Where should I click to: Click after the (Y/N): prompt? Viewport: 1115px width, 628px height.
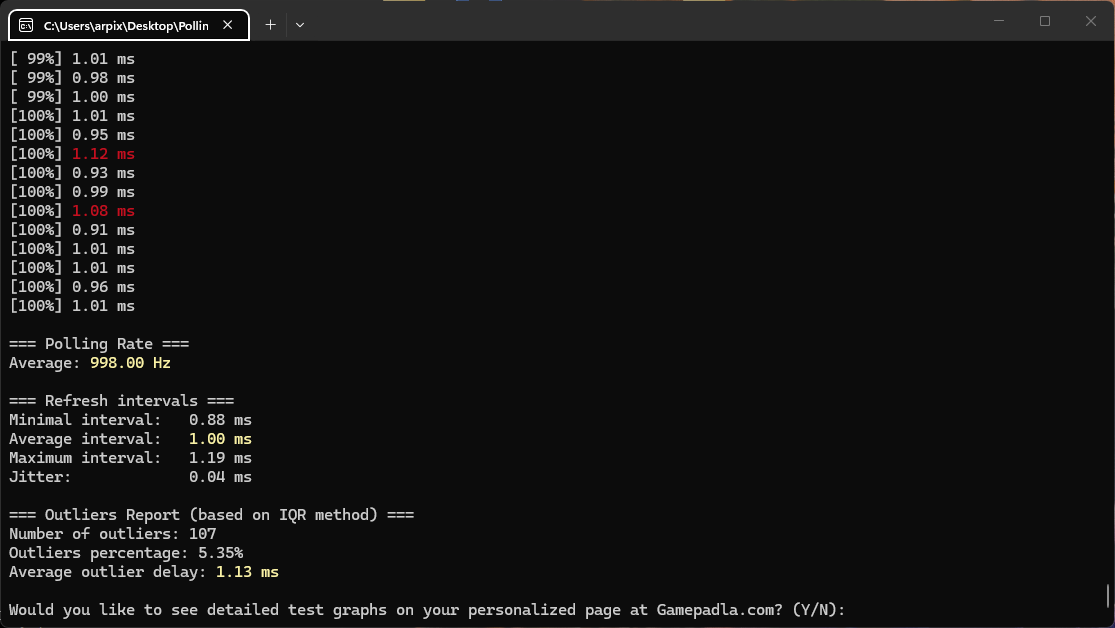click(x=854, y=610)
